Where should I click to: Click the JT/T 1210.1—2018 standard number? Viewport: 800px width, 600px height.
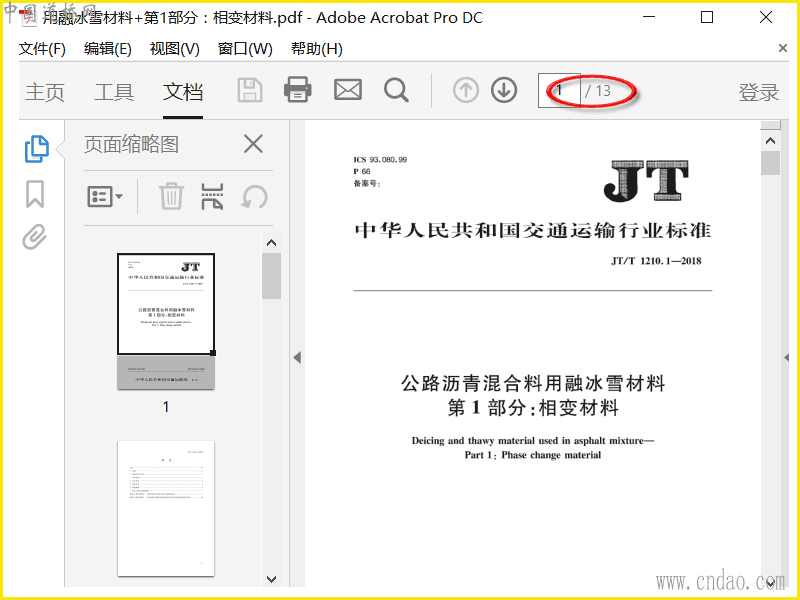pyautogui.click(x=656, y=261)
